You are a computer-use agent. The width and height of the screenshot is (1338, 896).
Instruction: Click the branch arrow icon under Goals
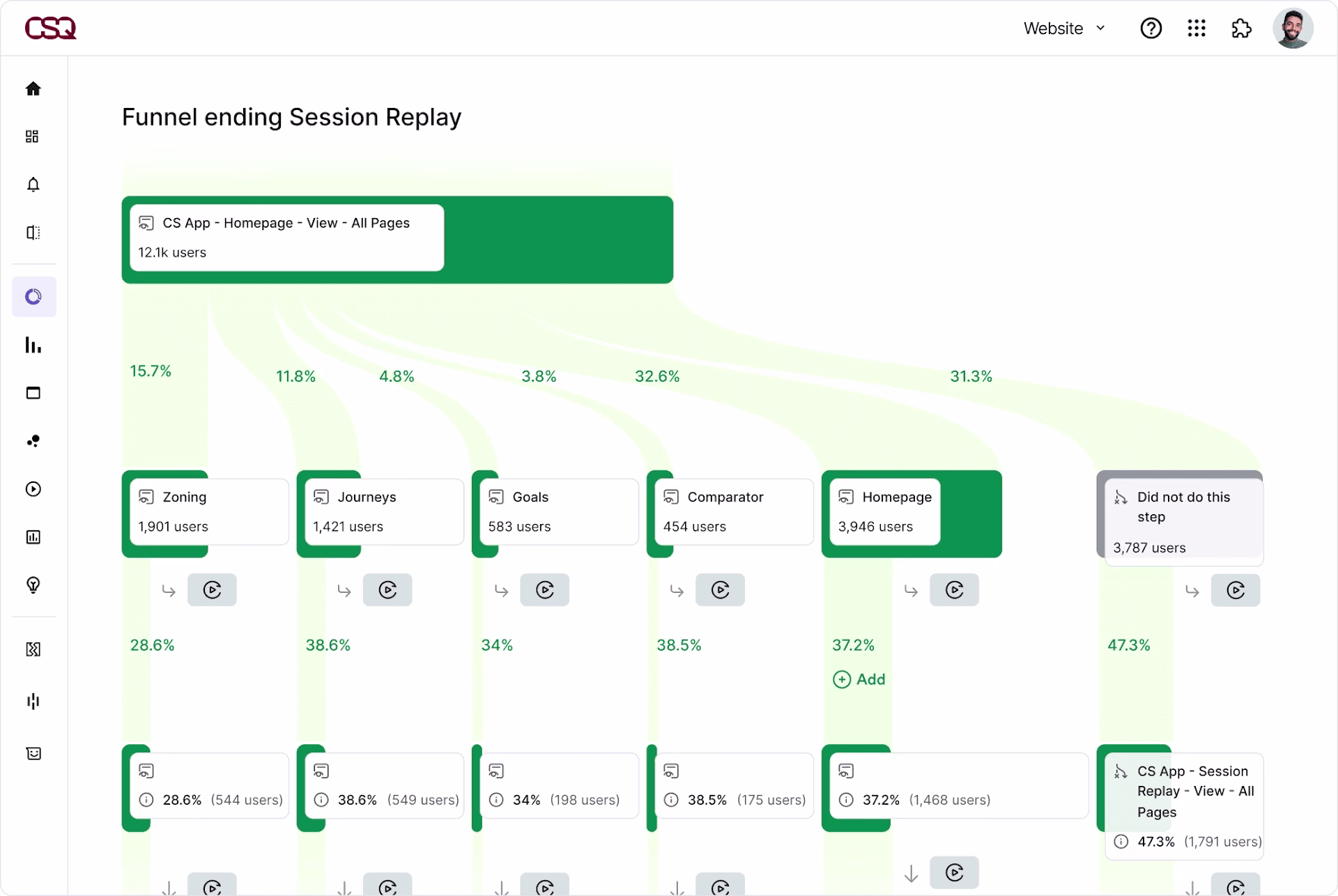pyautogui.click(x=502, y=591)
